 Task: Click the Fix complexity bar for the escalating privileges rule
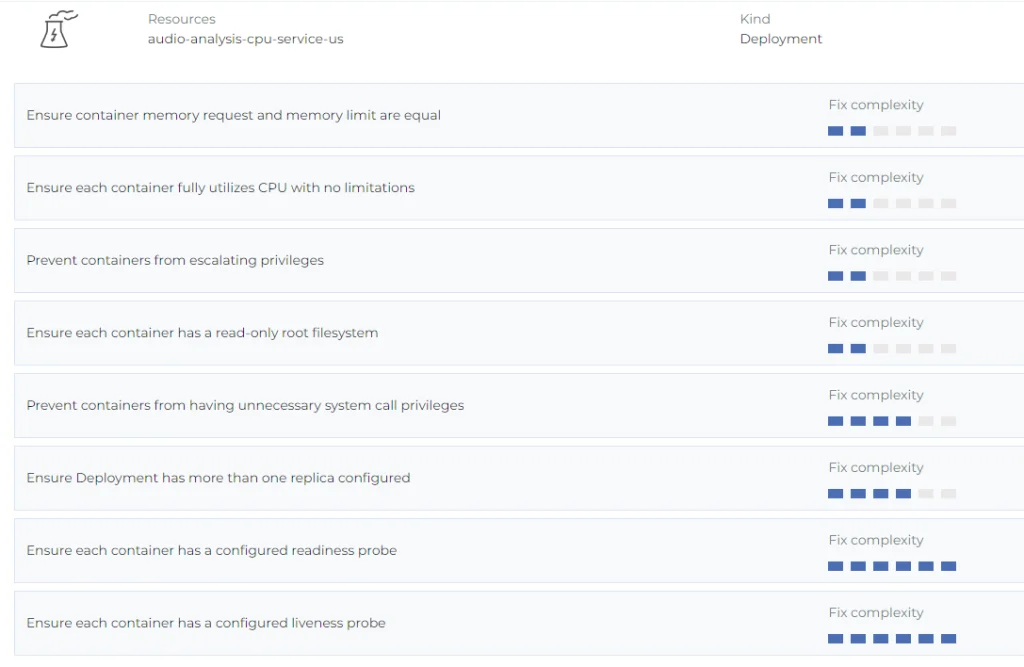coord(892,276)
